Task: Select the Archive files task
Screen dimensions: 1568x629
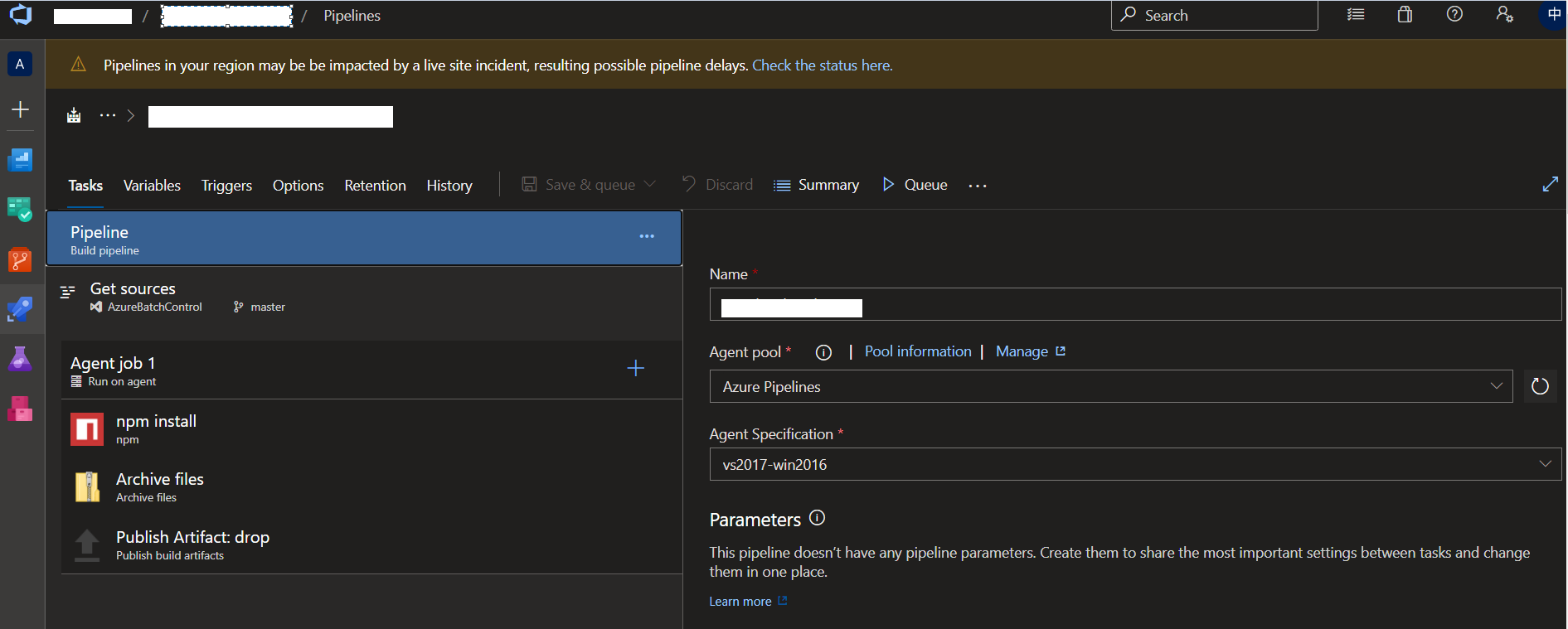Action: point(371,486)
